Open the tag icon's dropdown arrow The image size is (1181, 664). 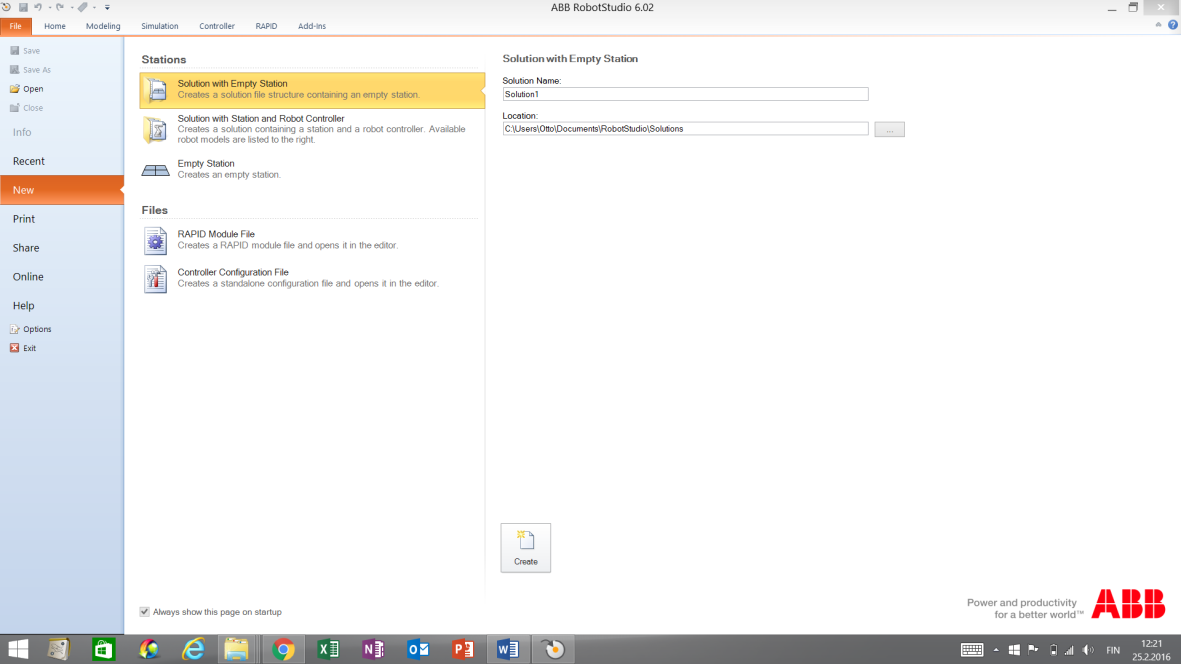point(94,8)
